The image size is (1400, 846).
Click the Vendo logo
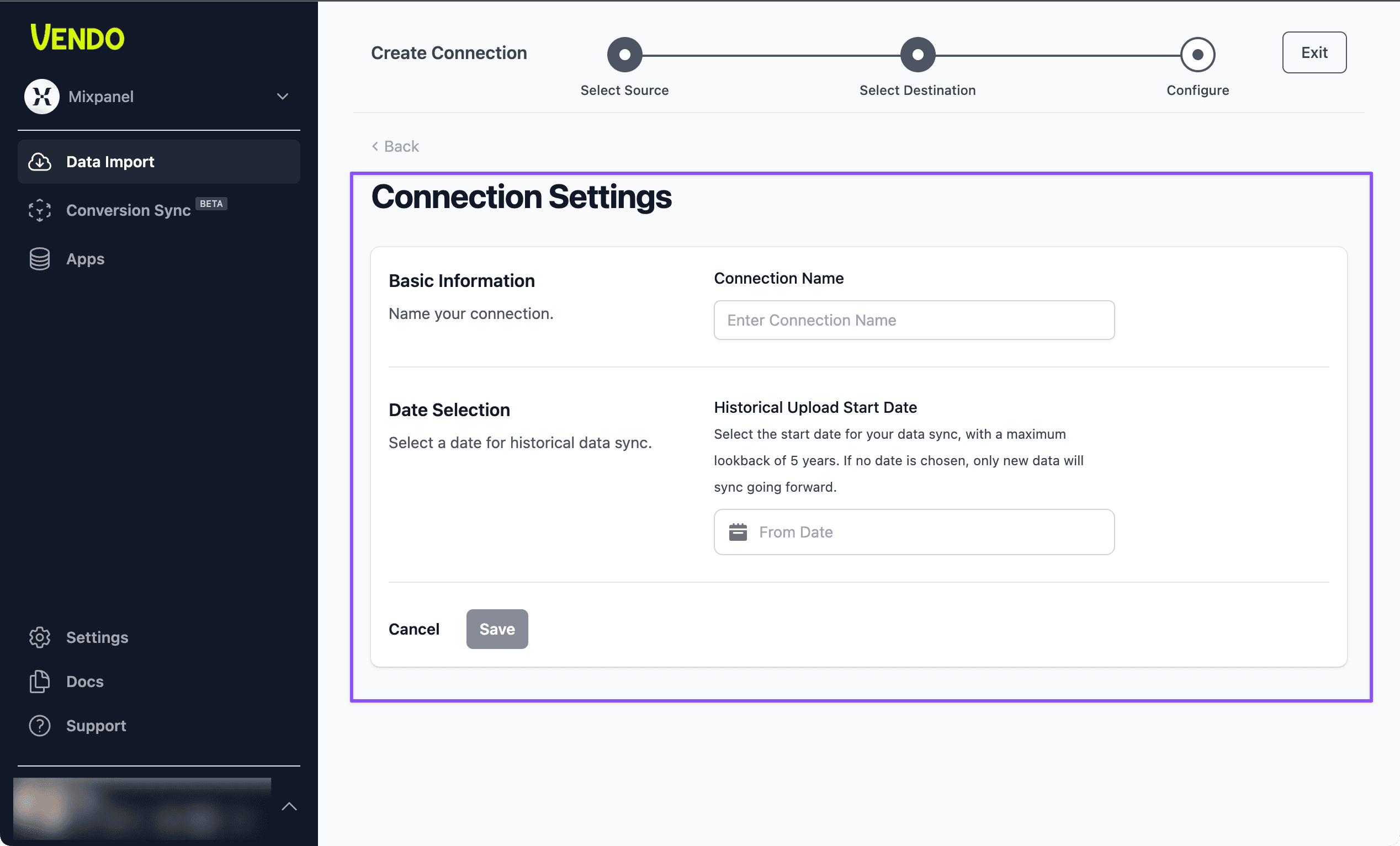(x=77, y=38)
